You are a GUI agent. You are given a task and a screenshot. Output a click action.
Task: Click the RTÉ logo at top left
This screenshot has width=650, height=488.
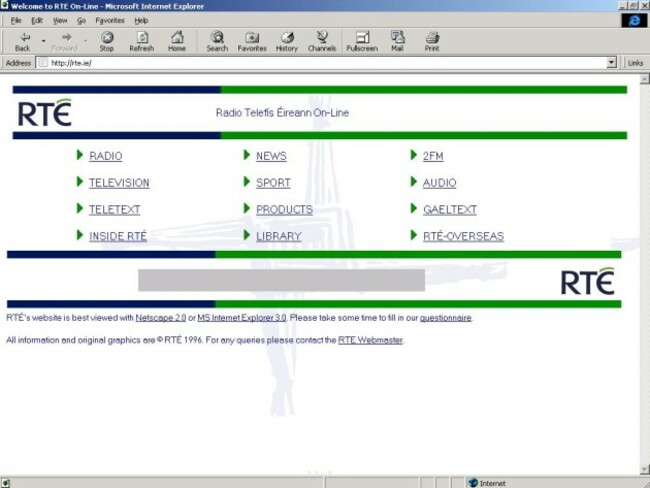(45, 113)
